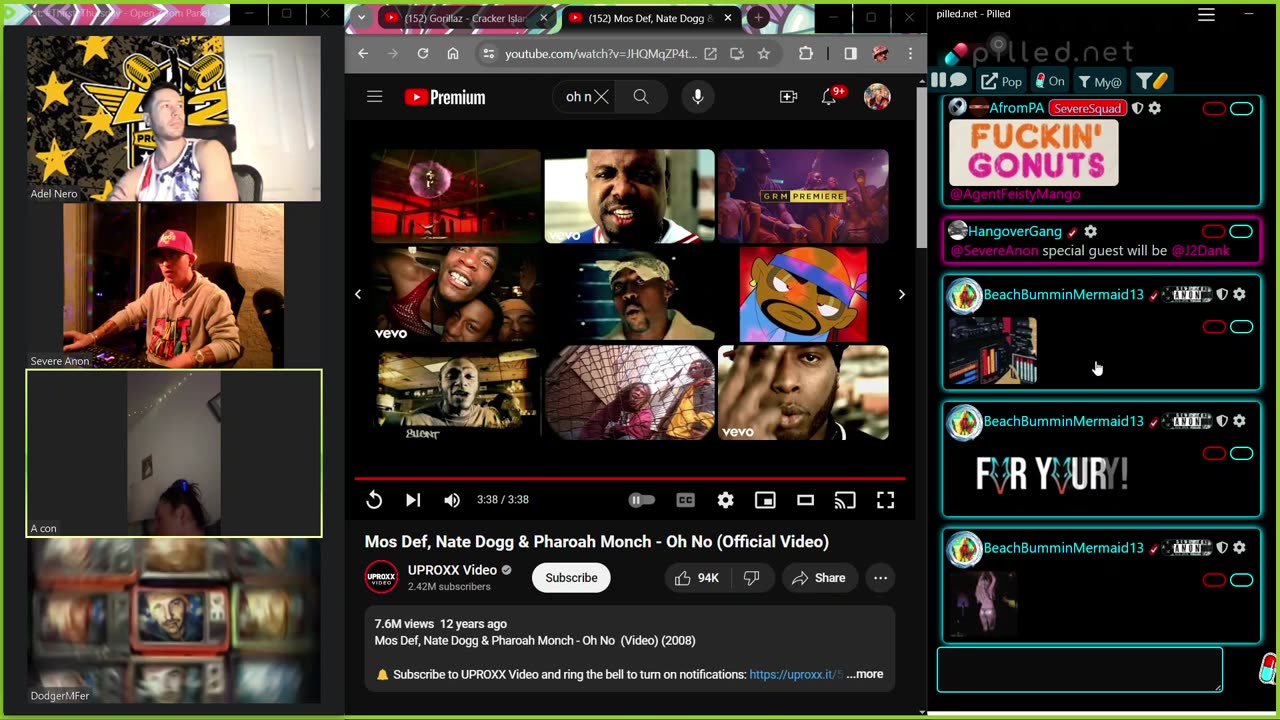Mute the video player volume
Image resolution: width=1280 pixels, height=720 pixels.
[x=452, y=500]
